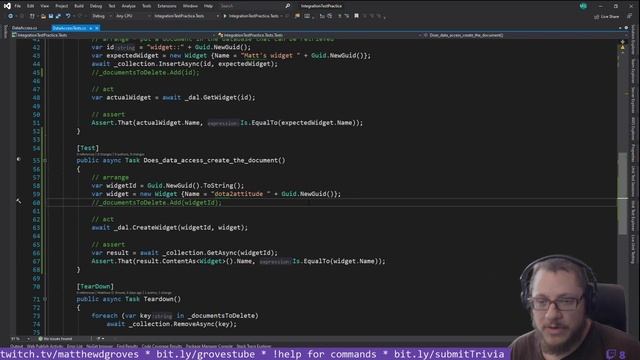Open the Output panel tab

17,346
